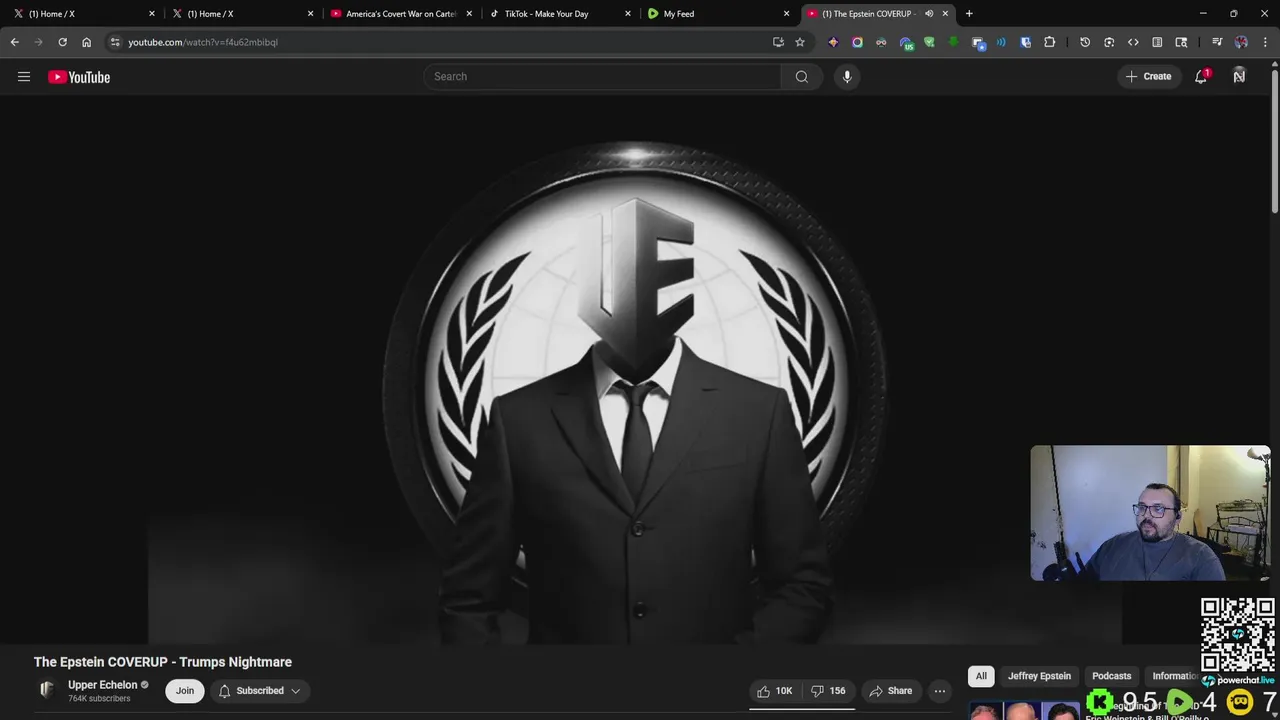Click the Upper Echelon video player

636,370
